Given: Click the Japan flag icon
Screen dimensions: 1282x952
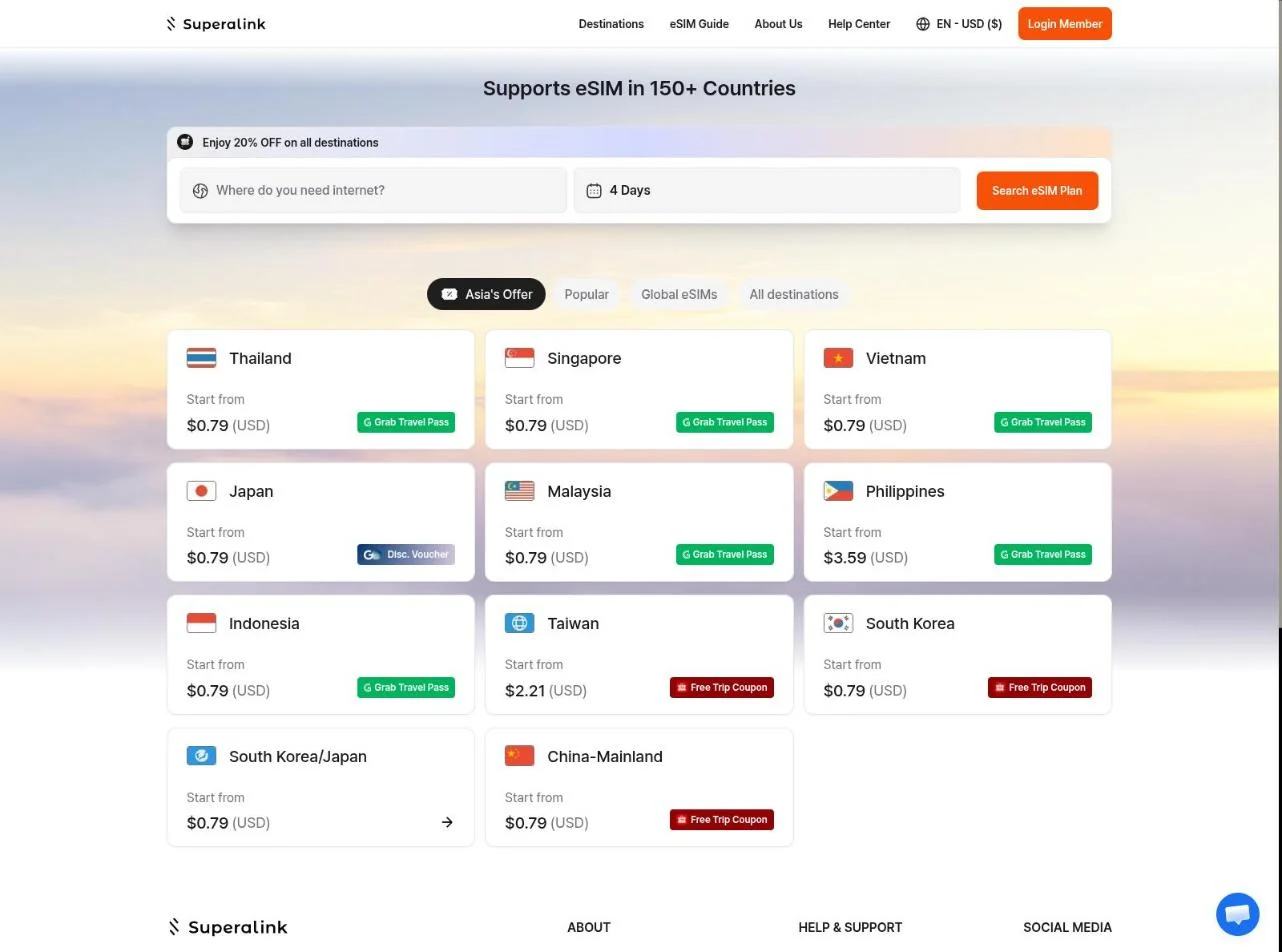Looking at the screenshot, I should pyautogui.click(x=201, y=491).
